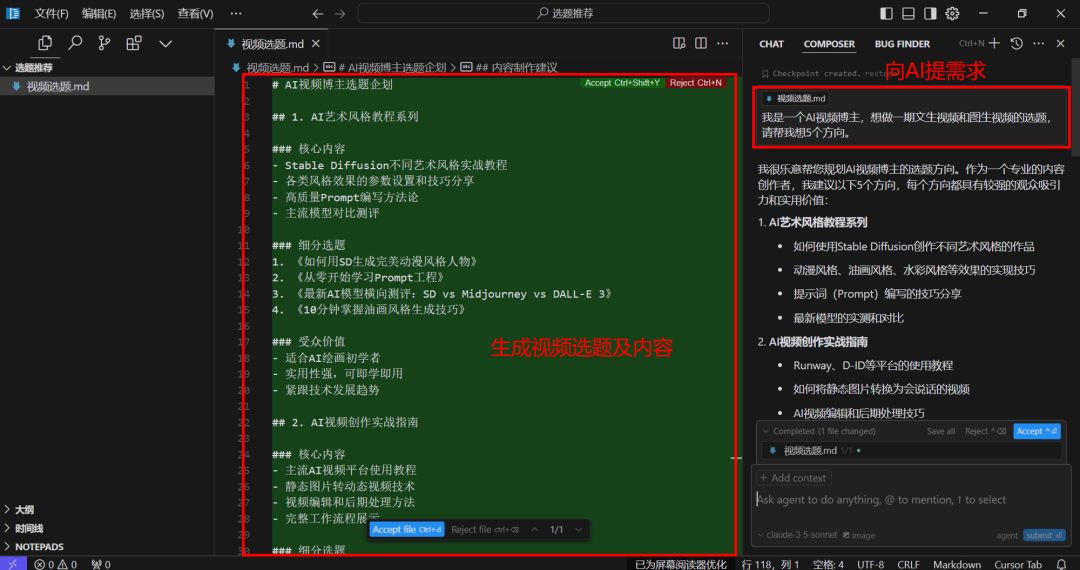1080x570 pixels.
Task: Open the claude-3.5-sonnet model selector
Action: (x=799, y=535)
